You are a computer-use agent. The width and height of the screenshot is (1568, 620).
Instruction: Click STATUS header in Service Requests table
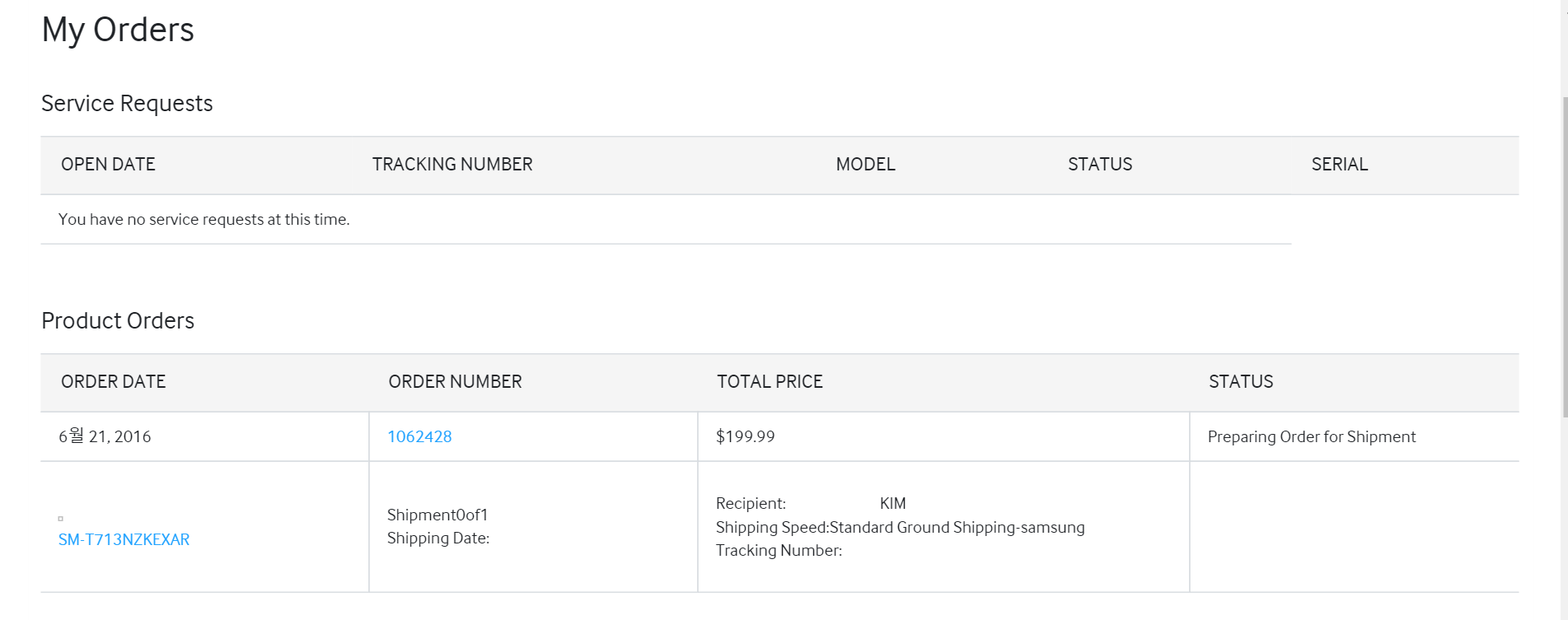click(x=1100, y=164)
